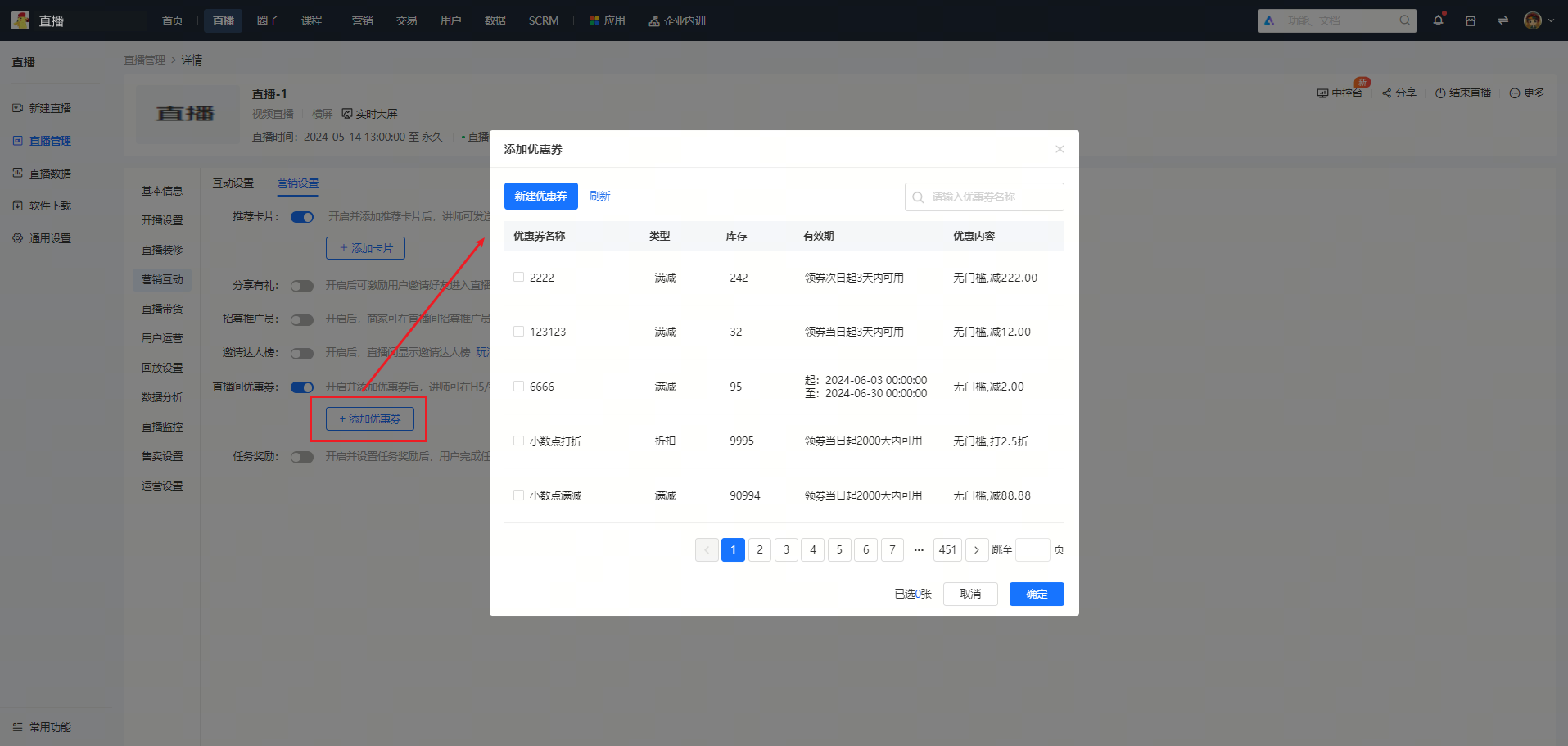Expand the user avatar dropdown arrow
Image resolution: width=1568 pixels, height=746 pixels.
tap(1551, 20)
